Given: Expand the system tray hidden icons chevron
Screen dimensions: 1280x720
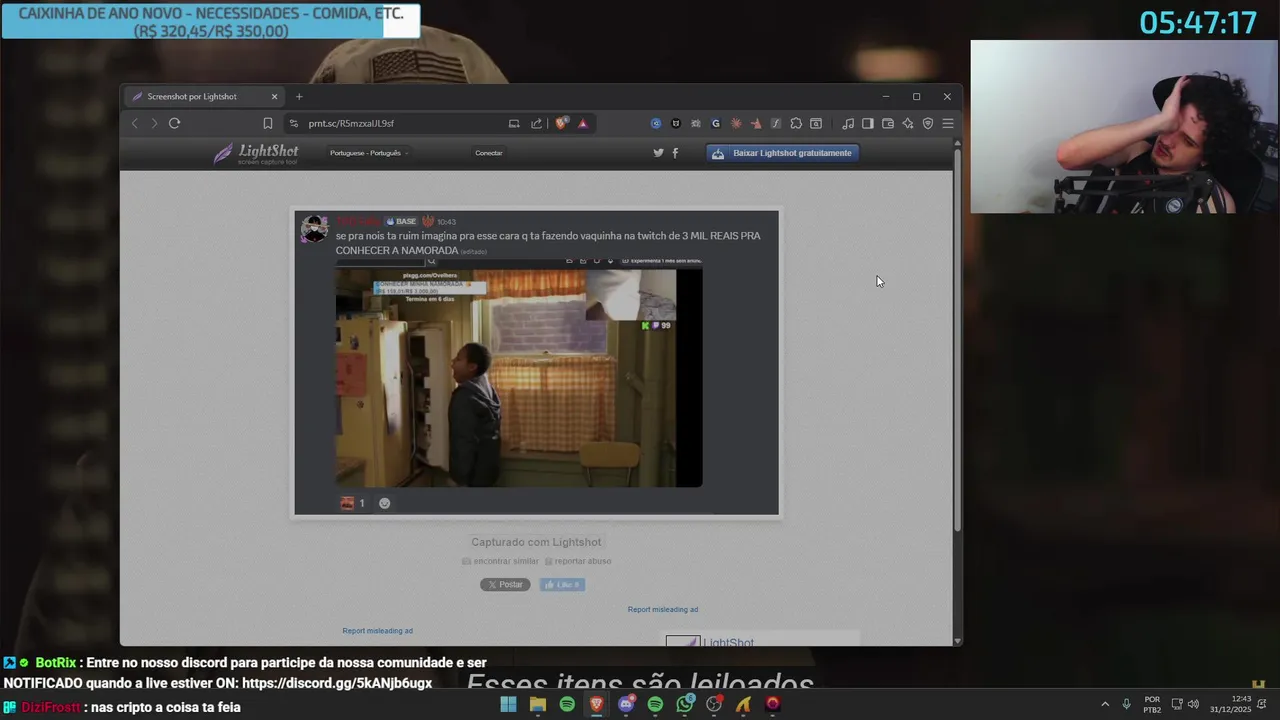Looking at the screenshot, I should pyautogui.click(x=1105, y=704).
